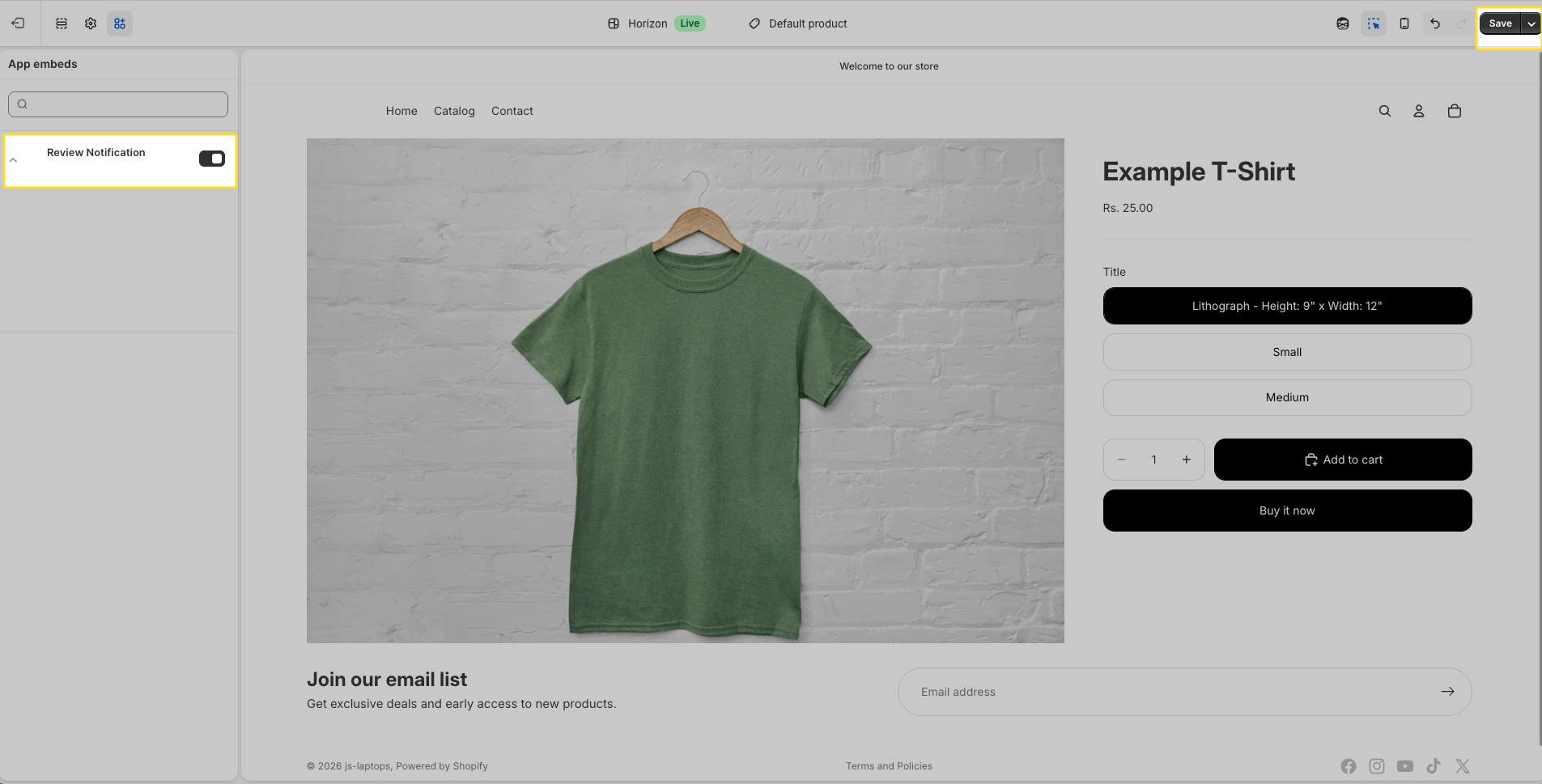This screenshot has width=1542, height=784.
Task: Switch to mobile preview icon
Action: click(1404, 23)
